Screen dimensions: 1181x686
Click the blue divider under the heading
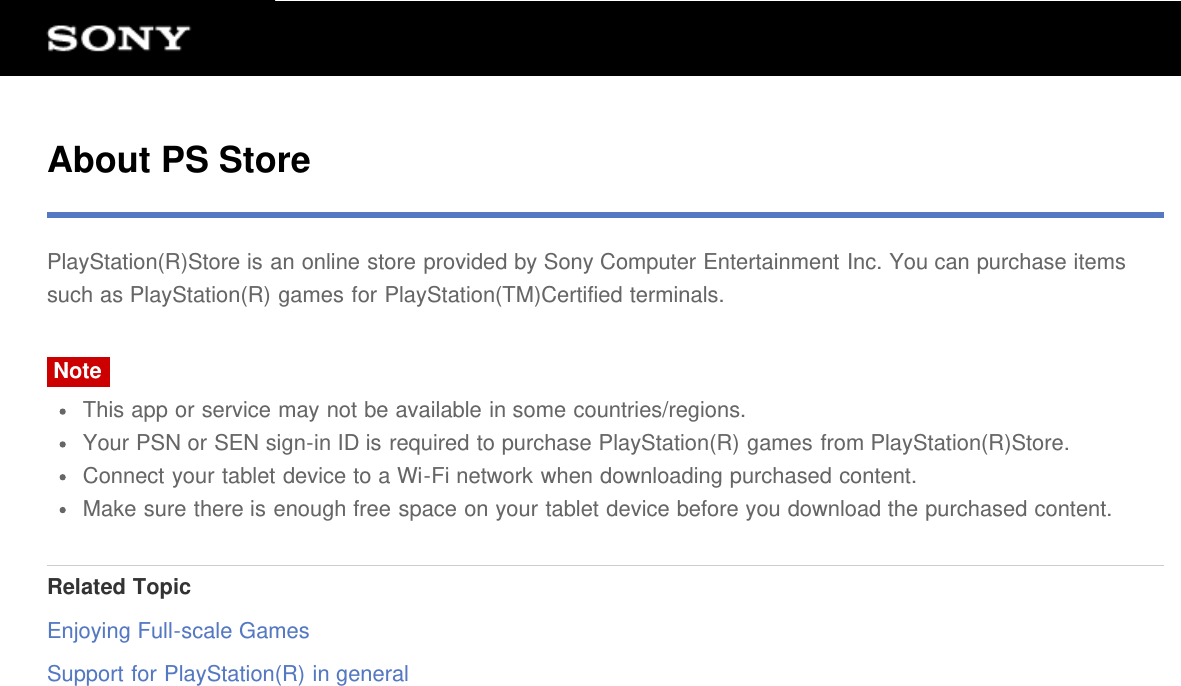(x=605, y=214)
